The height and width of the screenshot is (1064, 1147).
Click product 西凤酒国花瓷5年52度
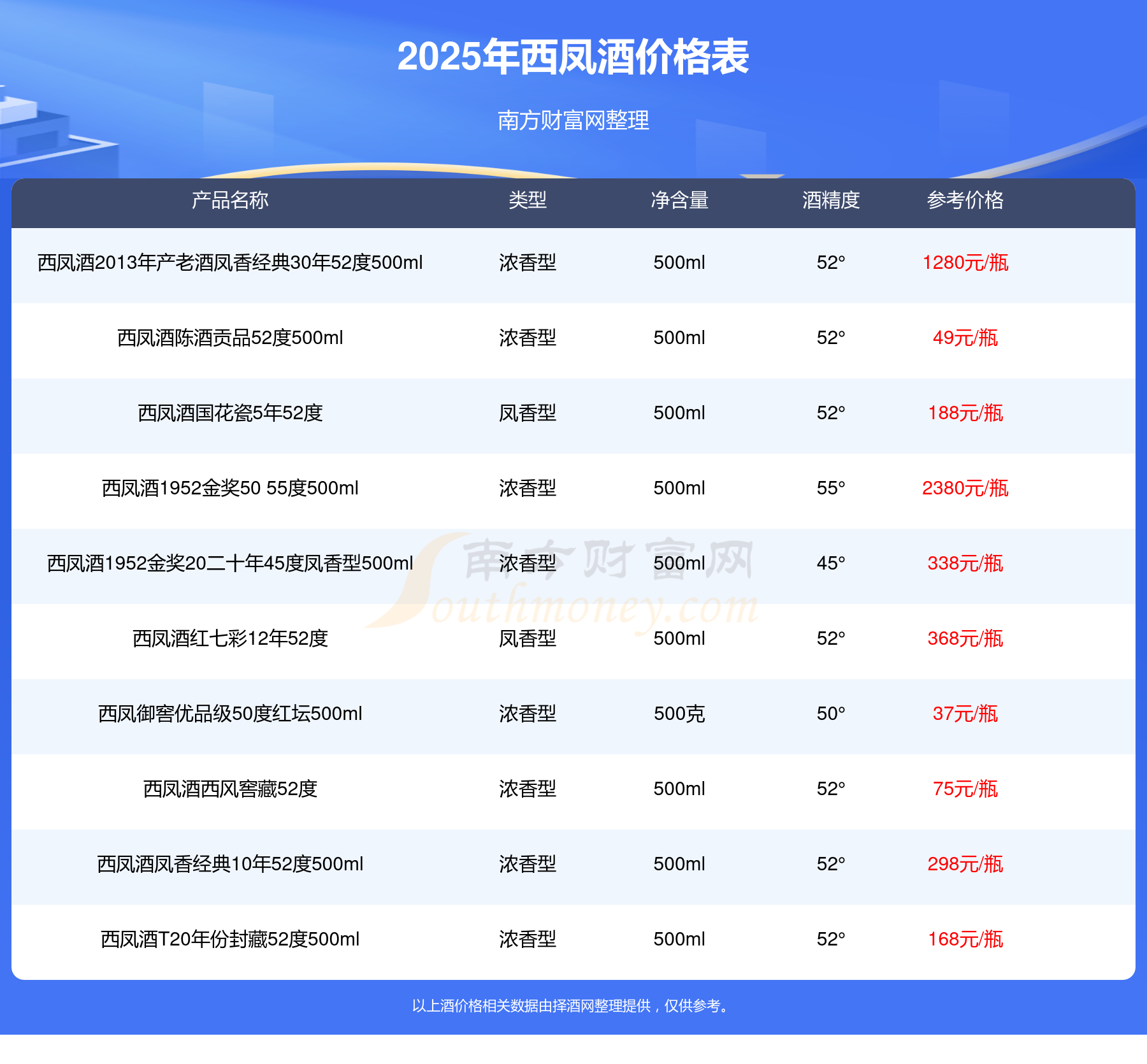(x=230, y=413)
